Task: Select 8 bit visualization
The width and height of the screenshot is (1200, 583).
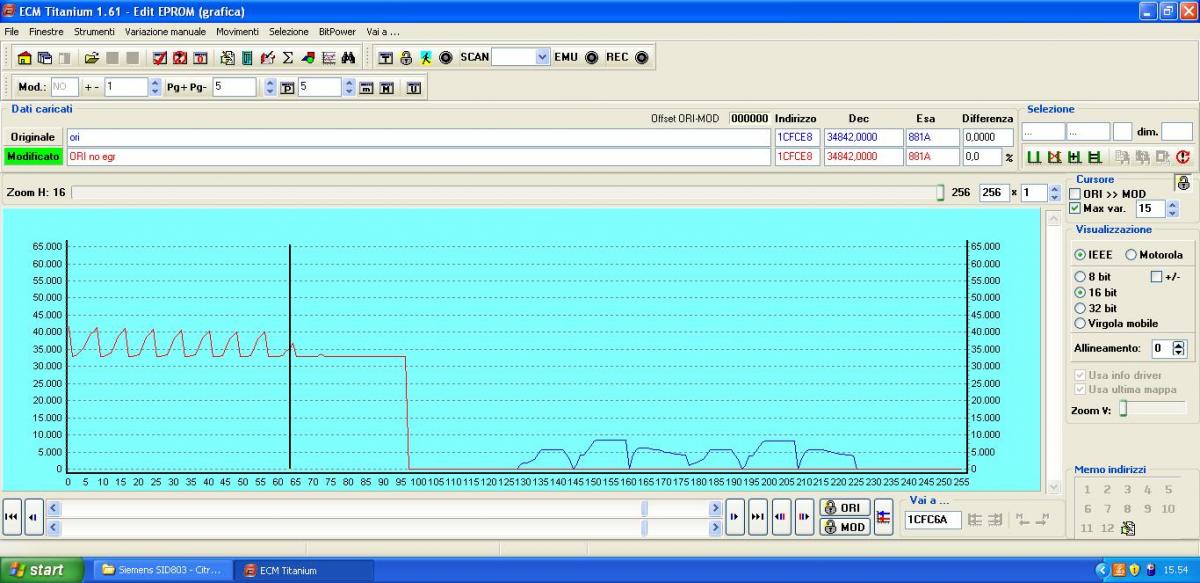Action: click(1080, 277)
